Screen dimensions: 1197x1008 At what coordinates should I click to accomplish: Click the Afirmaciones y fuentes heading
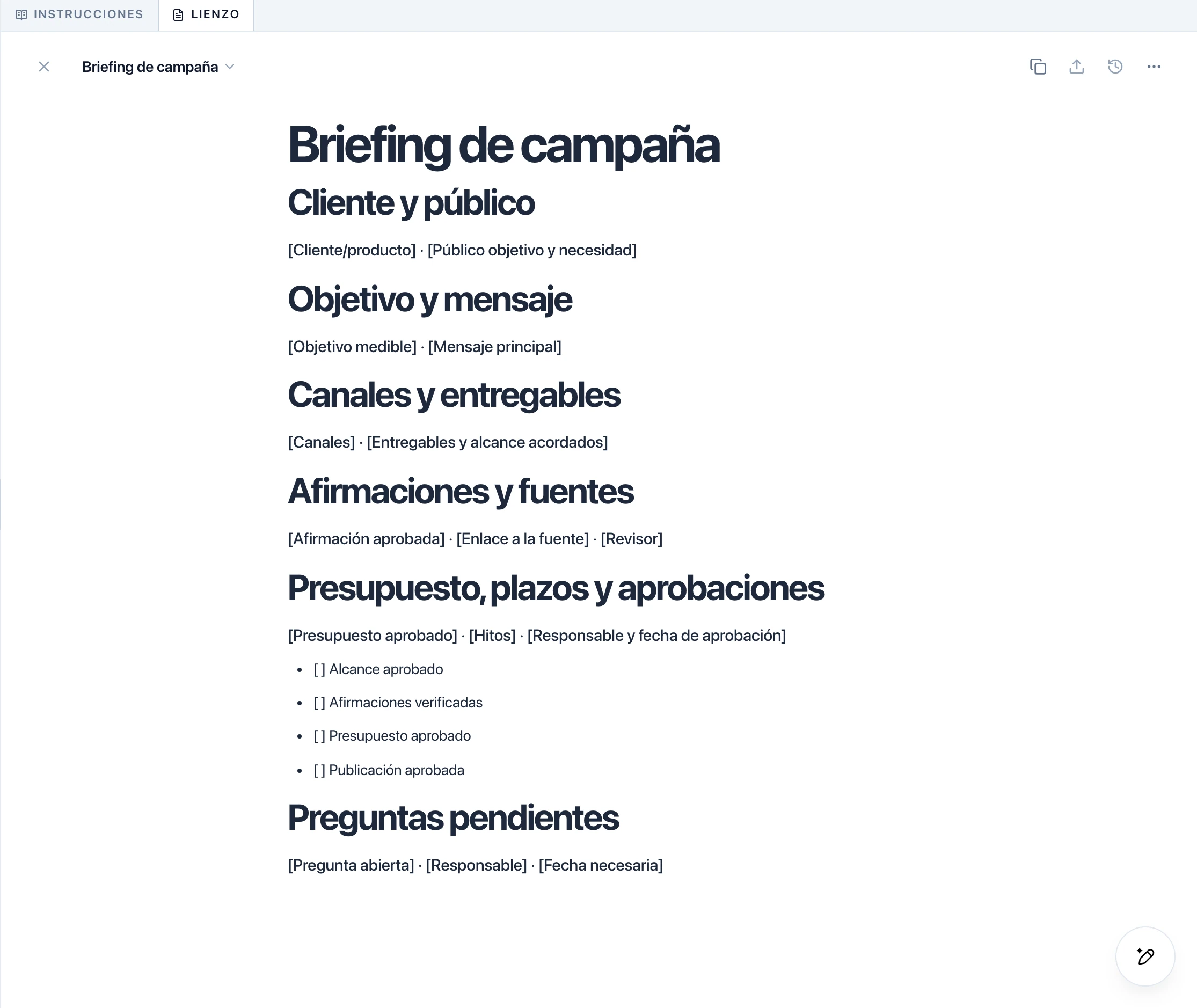tap(461, 492)
